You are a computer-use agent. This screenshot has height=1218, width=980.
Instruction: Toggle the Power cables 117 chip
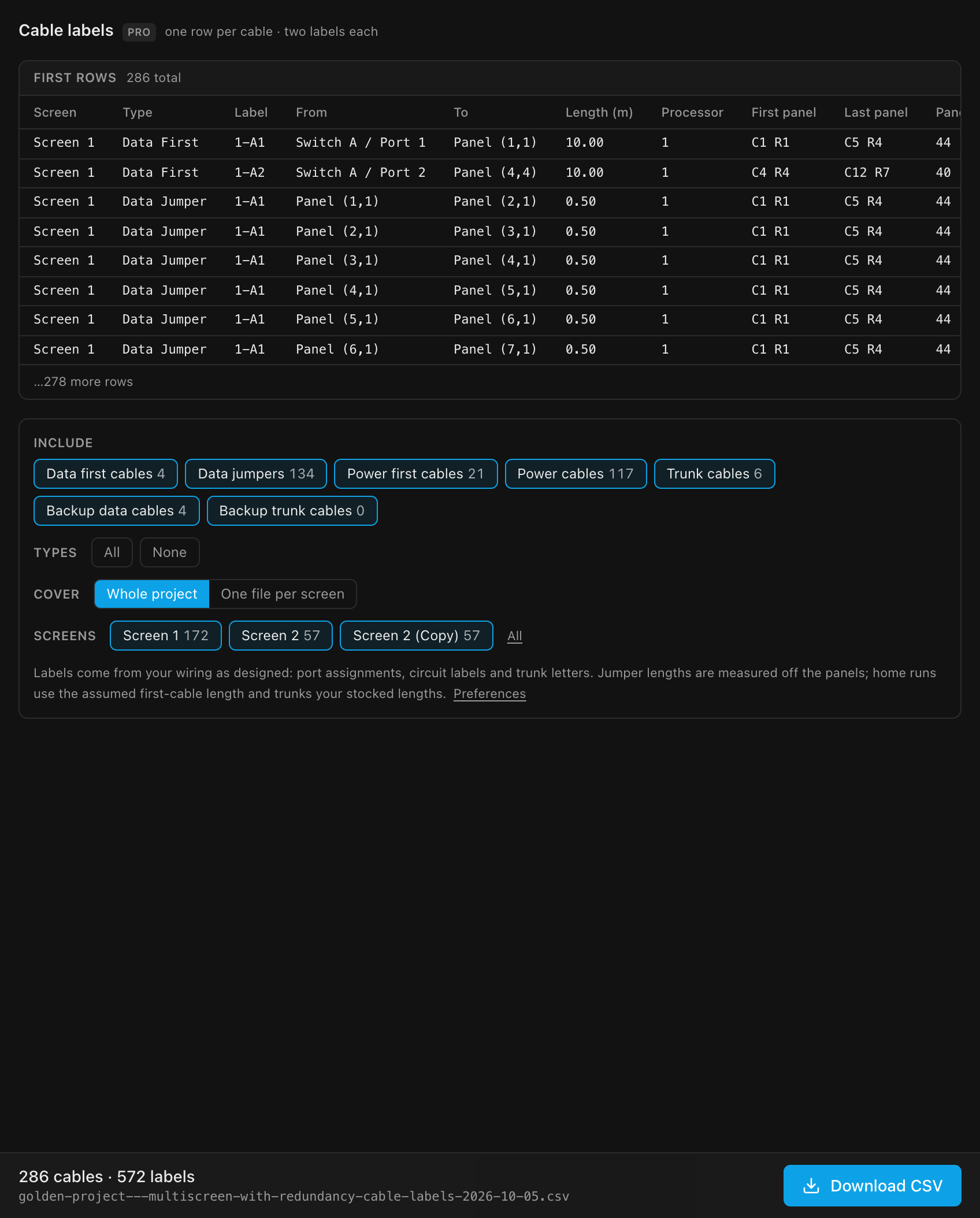tap(576, 474)
